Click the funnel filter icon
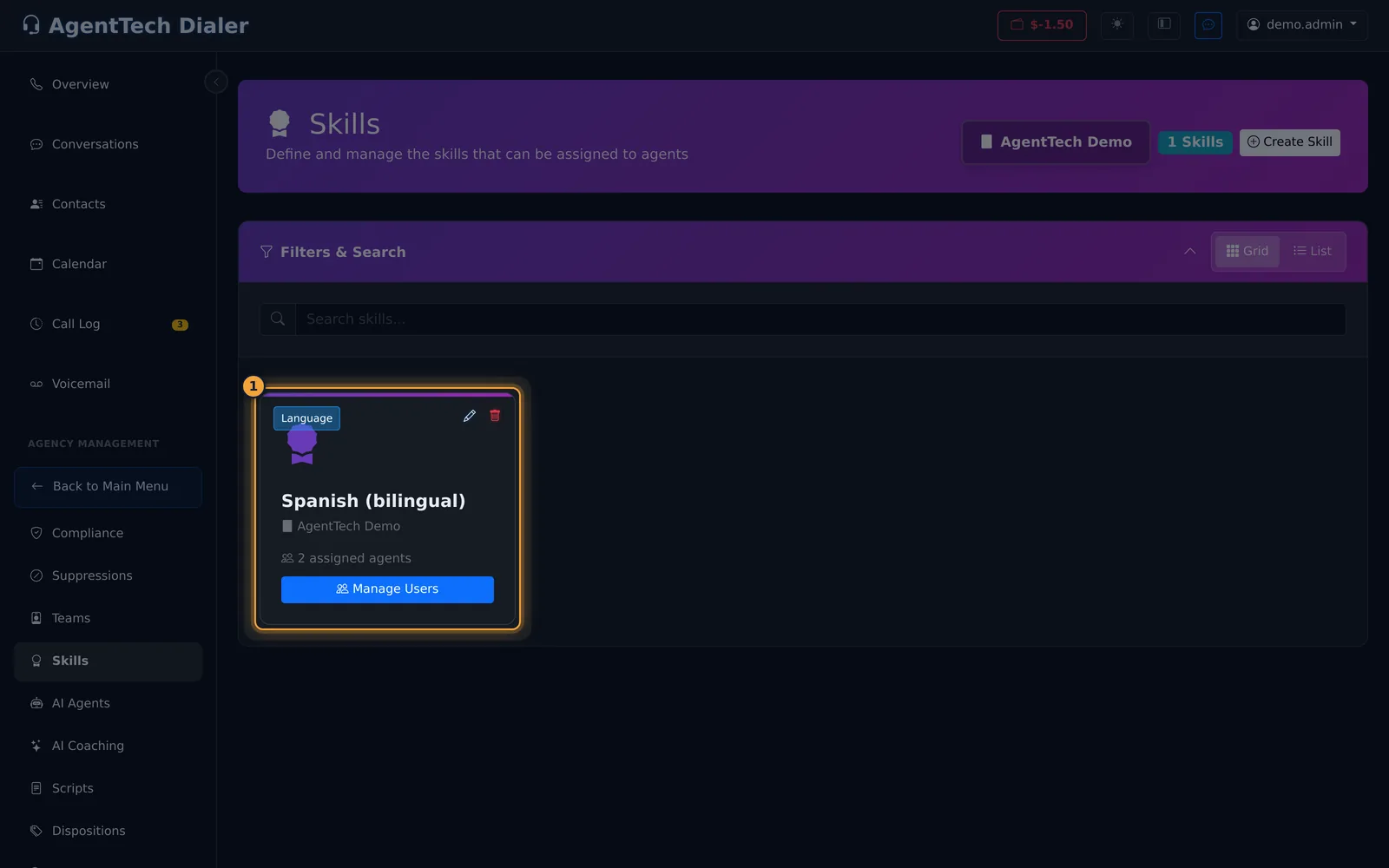The width and height of the screenshot is (1389, 868). (267, 252)
